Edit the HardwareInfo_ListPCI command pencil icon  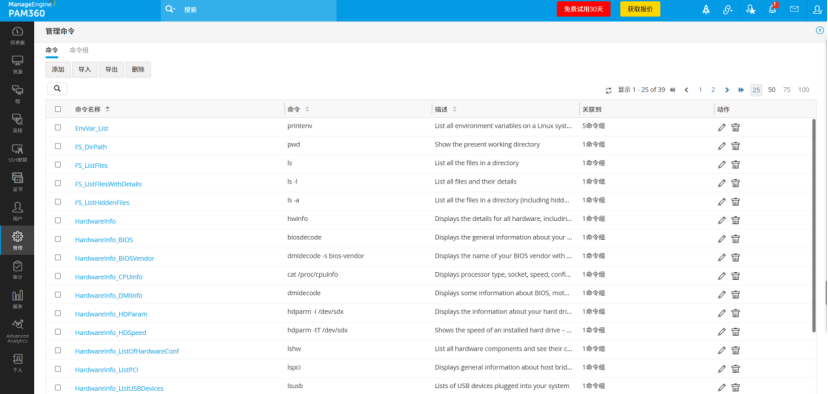[x=721, y=369]
